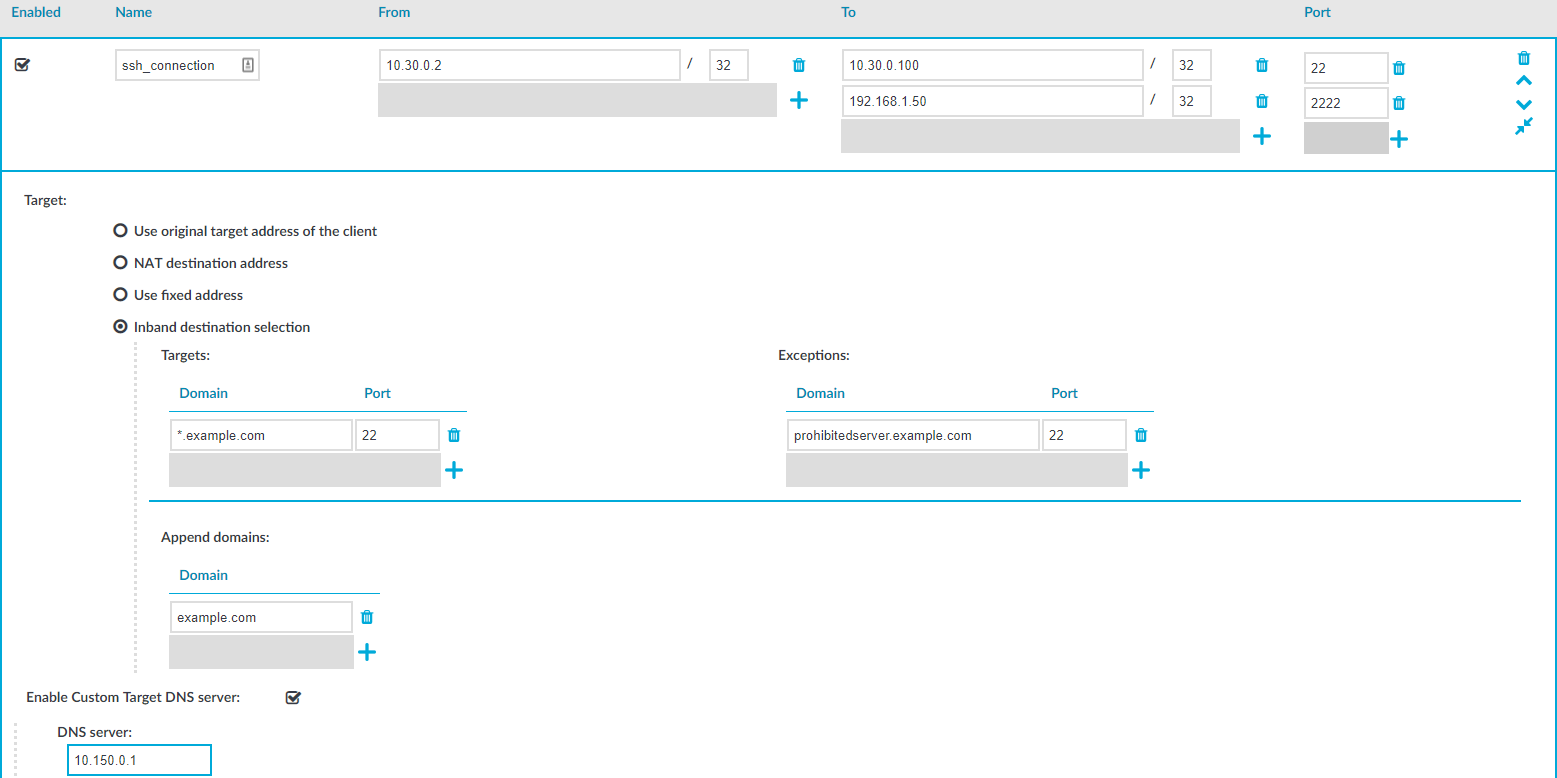Choose Use fixed address radio button
The width and height of the screenshot is (1557, 778).
pyautogui.click(x=121, y=295)
